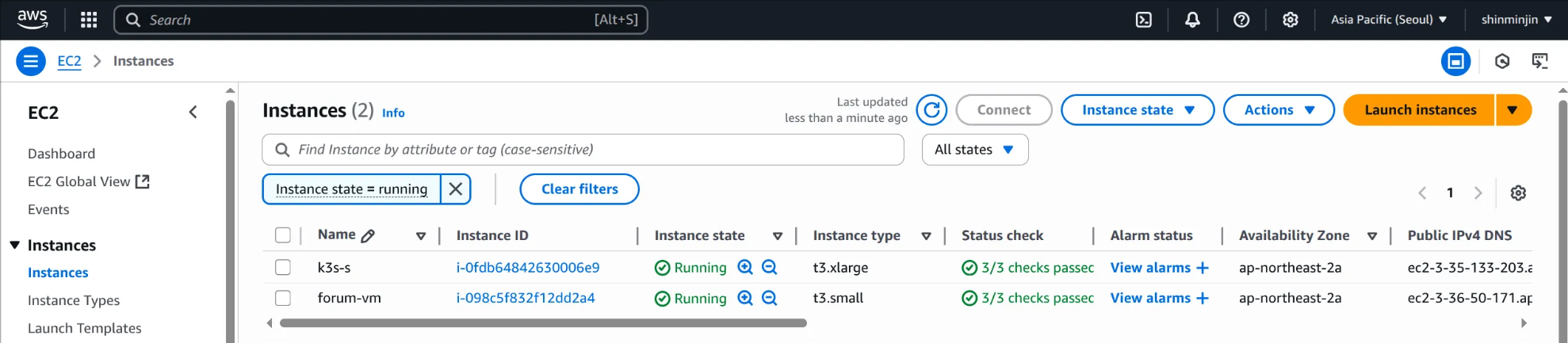Zoom-out filter icon for forum-vm state
Screen dimensions: 1568x343
point(769,298)
